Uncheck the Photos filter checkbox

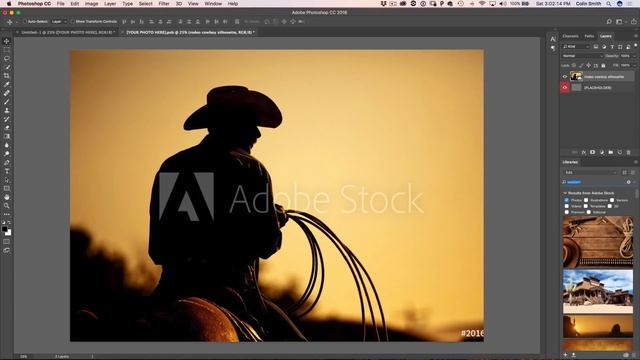coord(567,200)
